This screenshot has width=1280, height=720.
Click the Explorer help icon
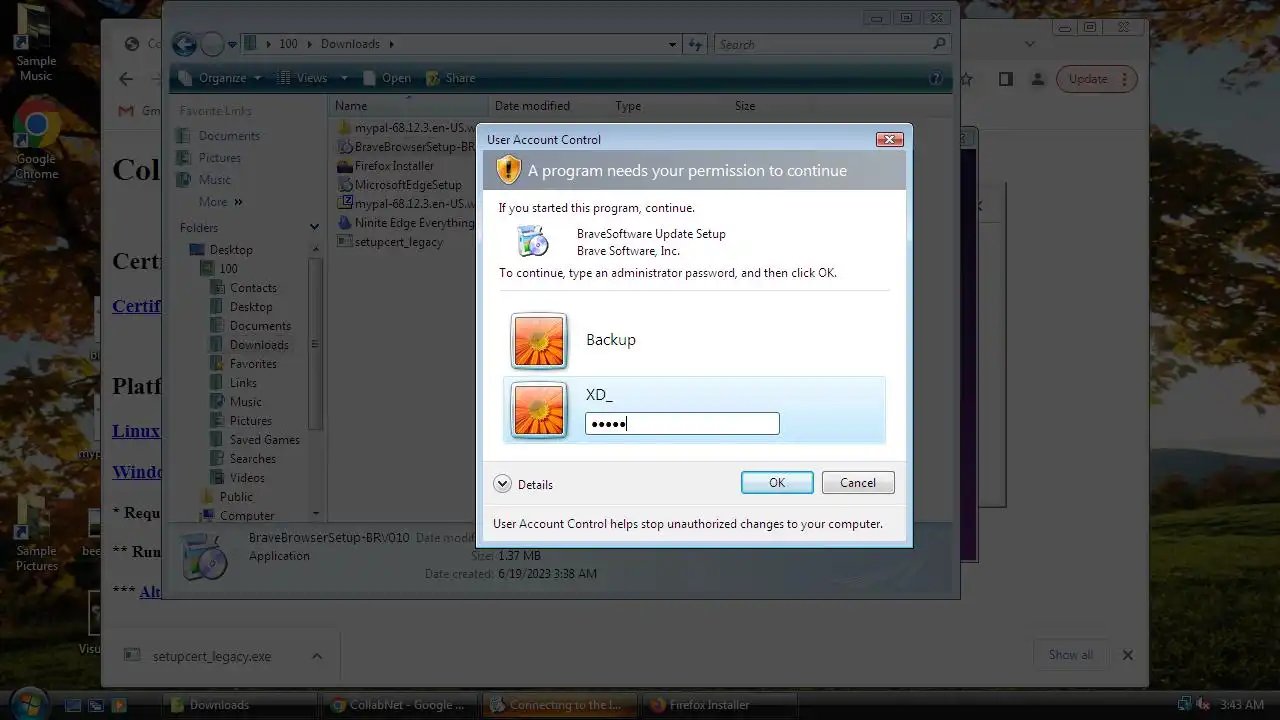935,78
